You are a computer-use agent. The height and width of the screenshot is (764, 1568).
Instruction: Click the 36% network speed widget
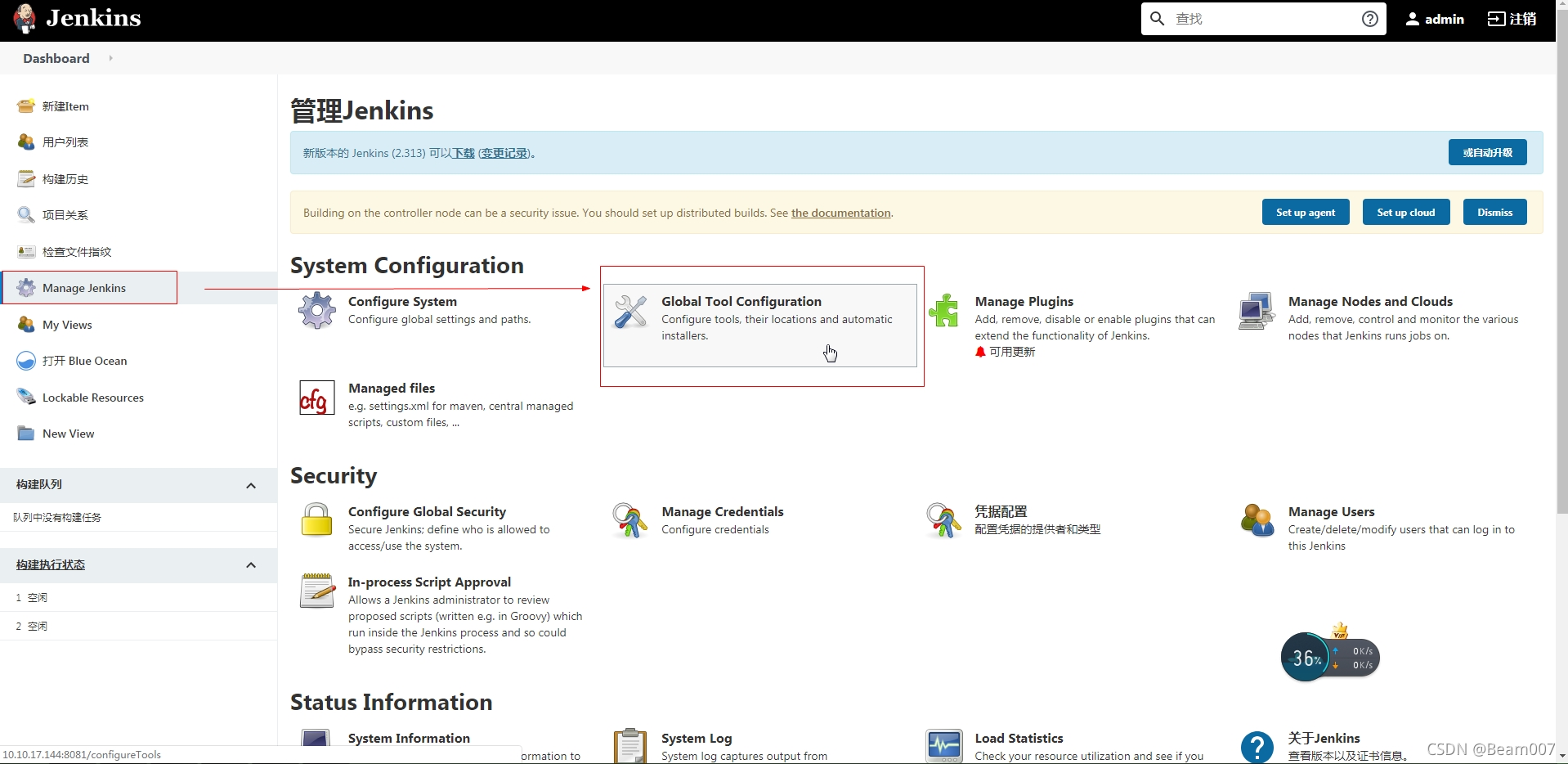pos(1329,657)
